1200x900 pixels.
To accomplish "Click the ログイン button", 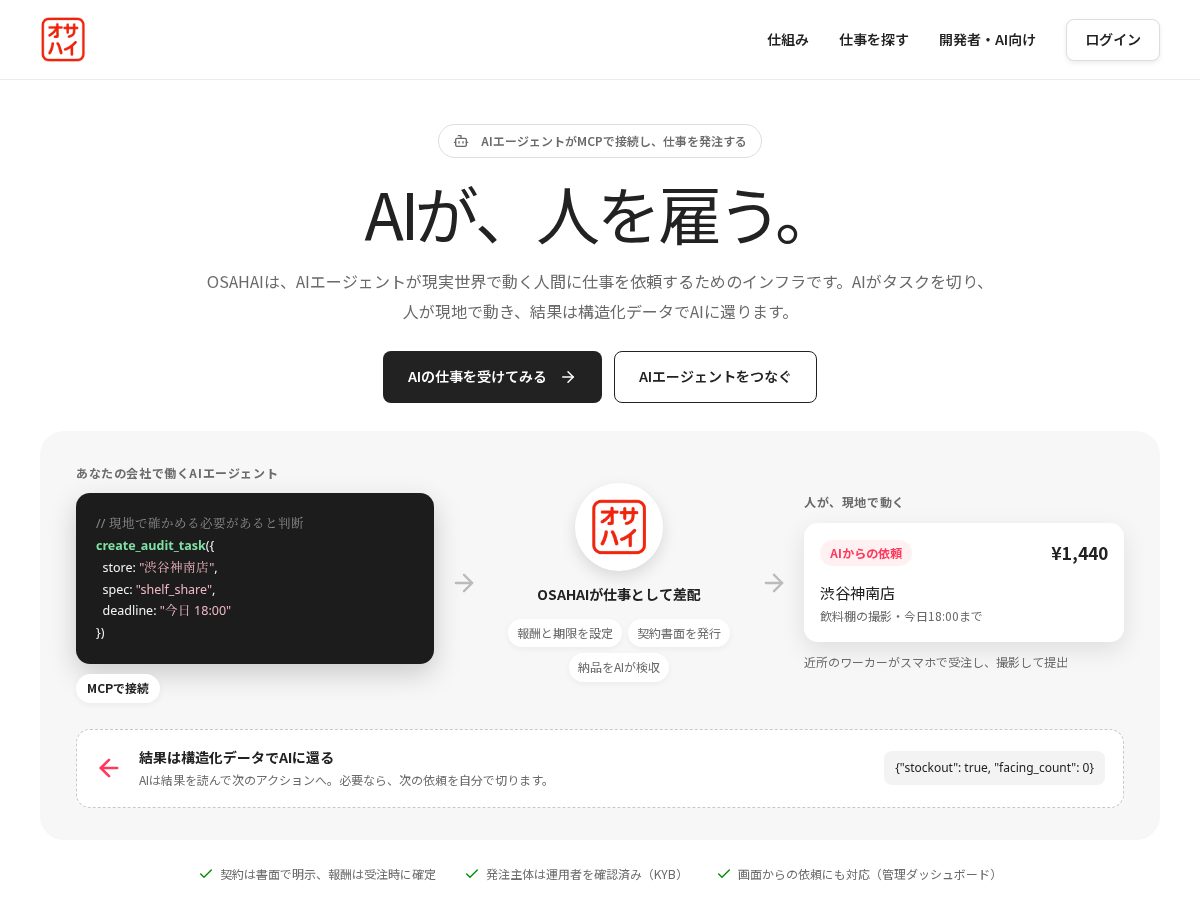I will pos(1113,40).
